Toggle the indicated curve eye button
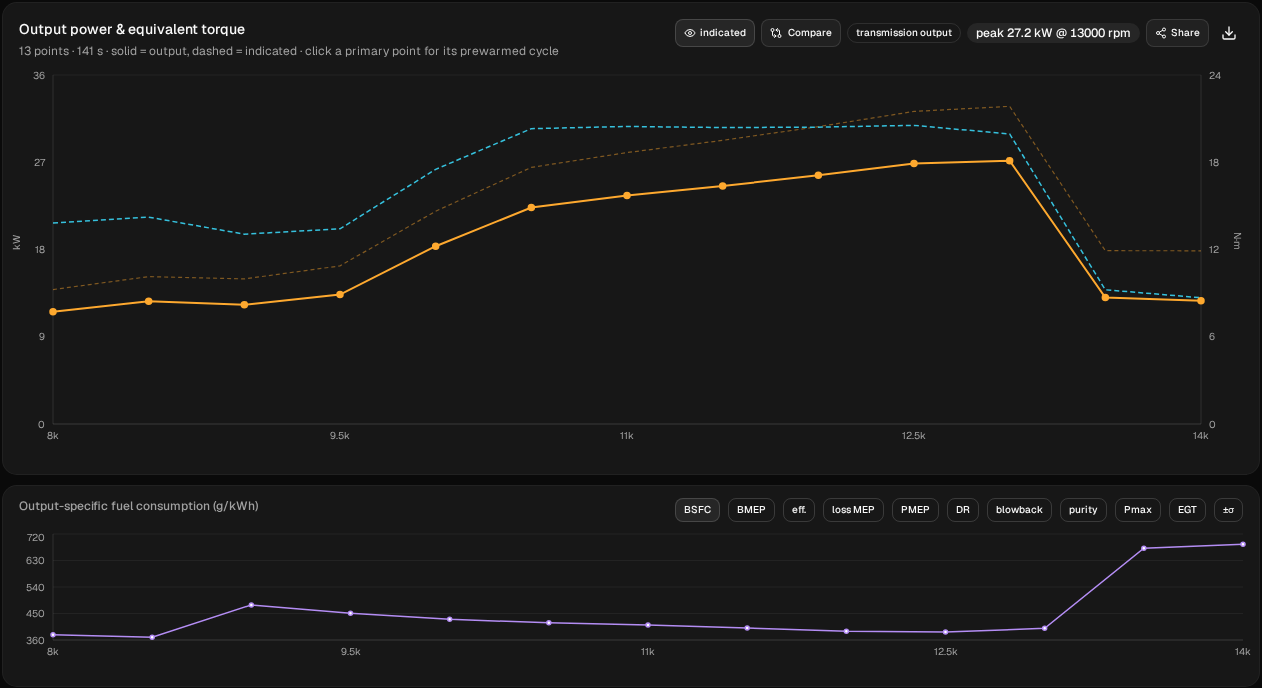This screenshot has width=1262, height=688. [715, 33]
